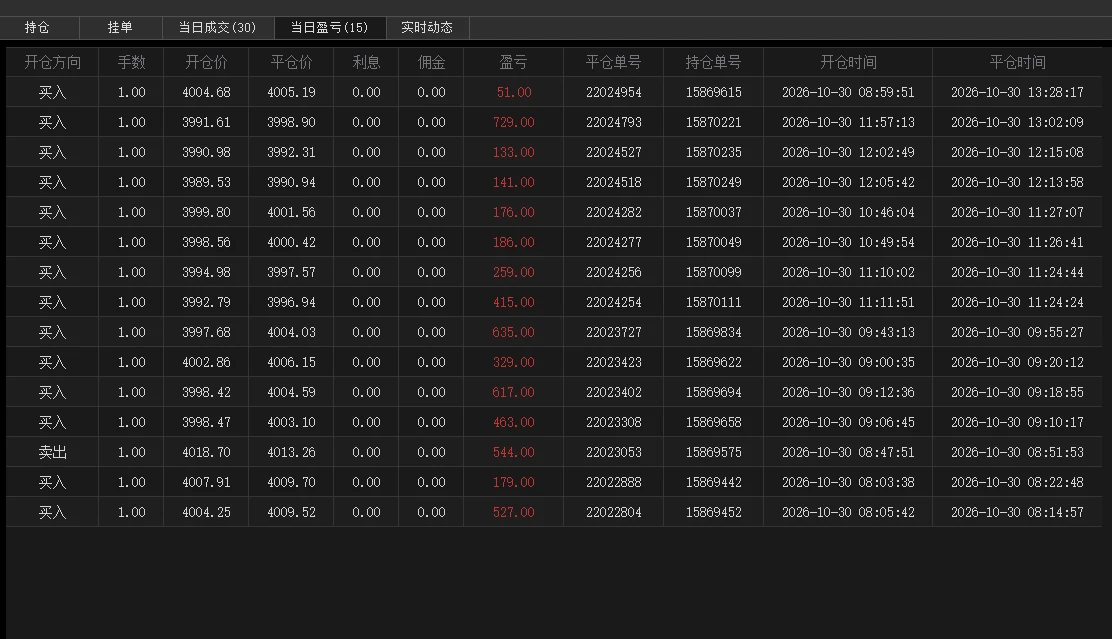Click the 持仓单号 column header
This screenshot has height=639, width=1112.
pyautogui.click(x=713, y=62)
